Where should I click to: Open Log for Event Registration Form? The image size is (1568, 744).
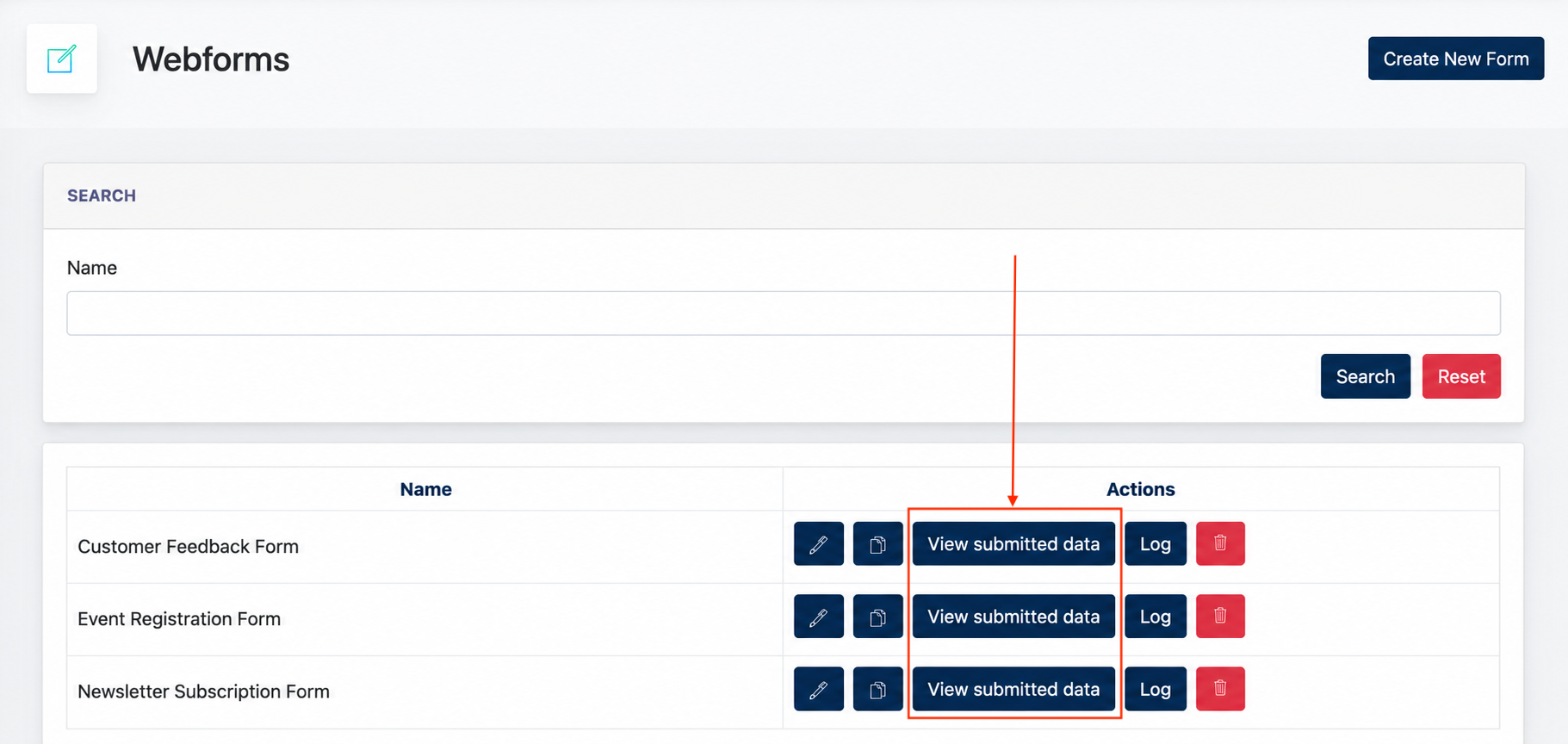tap(1156, 617)
